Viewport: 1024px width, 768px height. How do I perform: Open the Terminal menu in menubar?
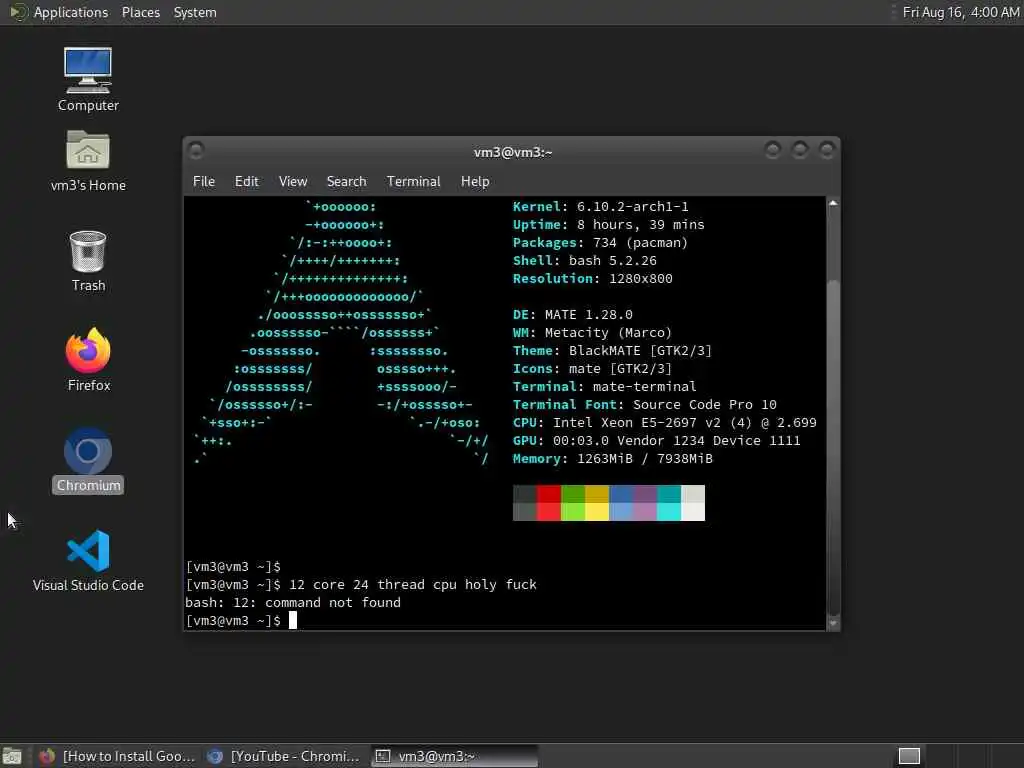tap(413, 182)
